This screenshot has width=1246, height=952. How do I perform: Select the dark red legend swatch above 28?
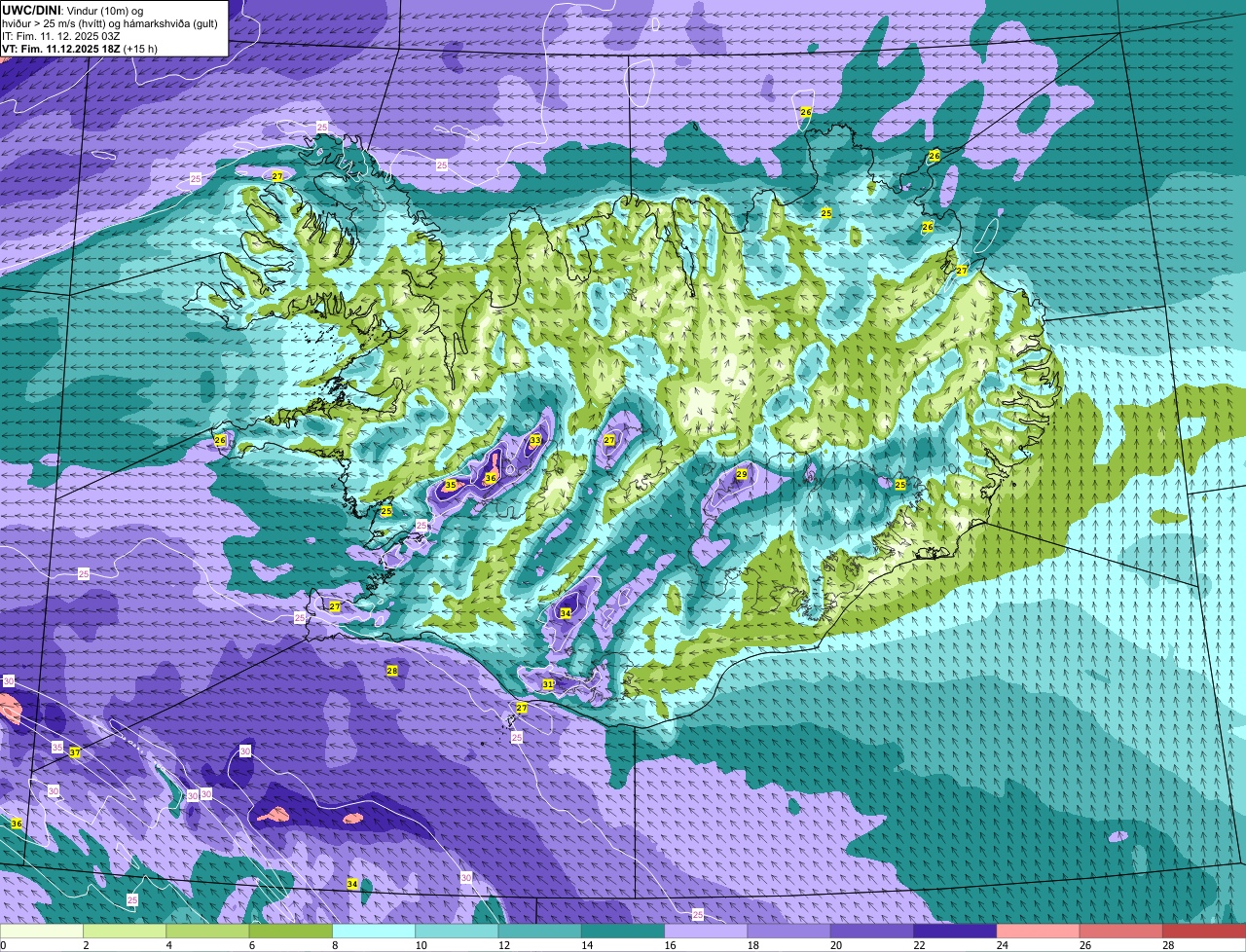(1204, 931)
